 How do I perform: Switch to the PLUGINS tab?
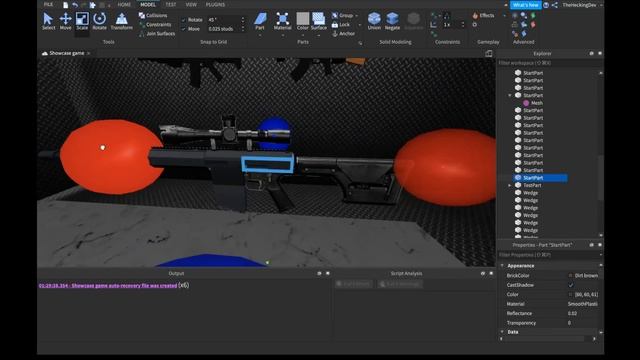tap(215, 5)
